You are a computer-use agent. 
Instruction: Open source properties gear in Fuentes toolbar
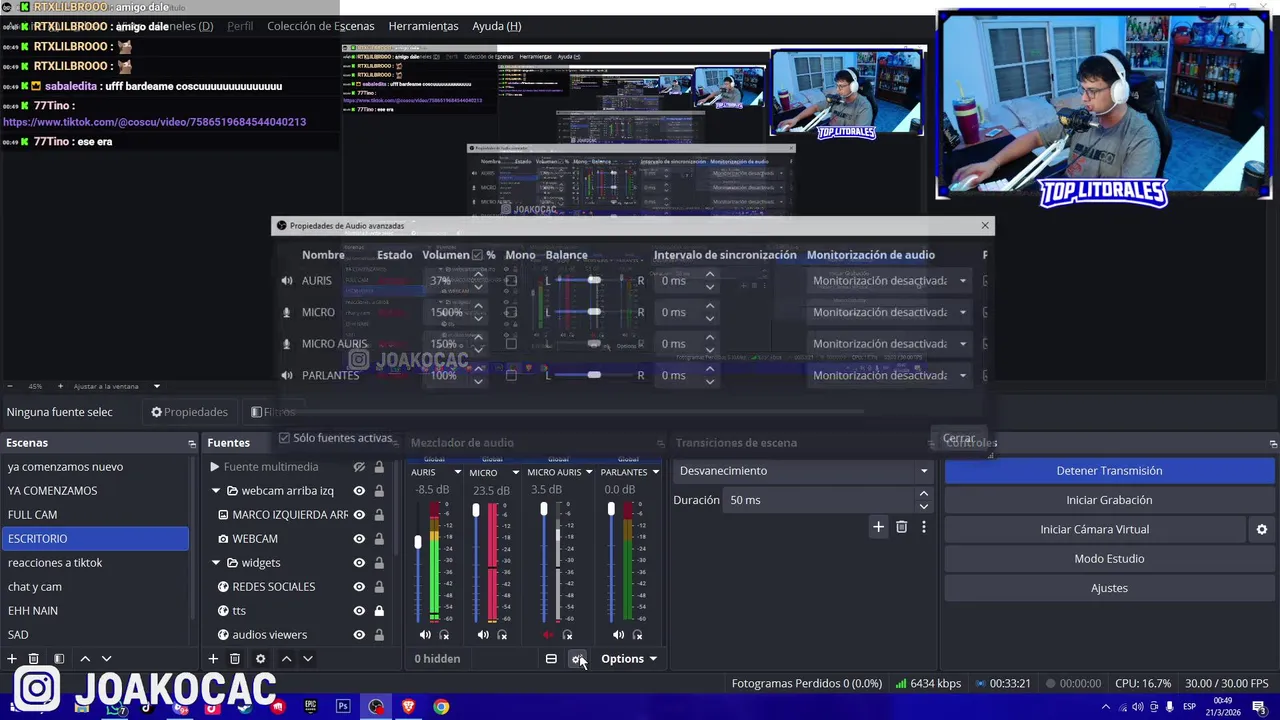coord(261,659)
